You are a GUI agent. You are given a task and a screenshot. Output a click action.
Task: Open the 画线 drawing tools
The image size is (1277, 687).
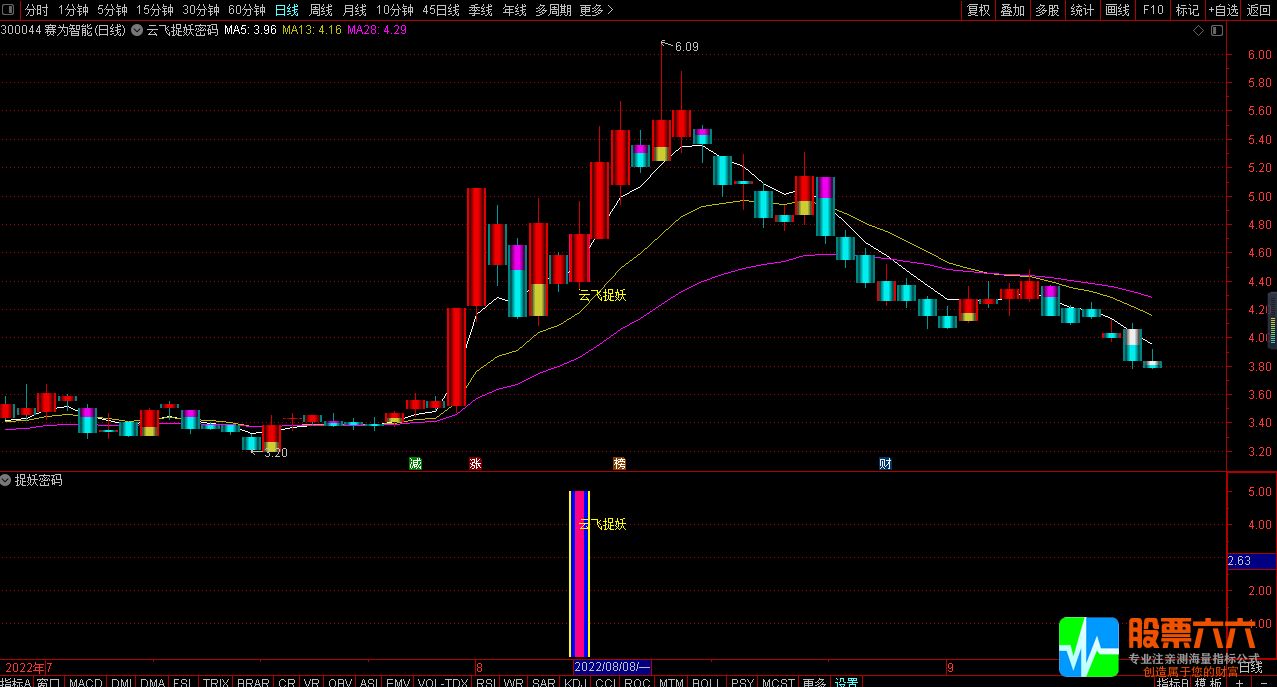click(1117, 10)
